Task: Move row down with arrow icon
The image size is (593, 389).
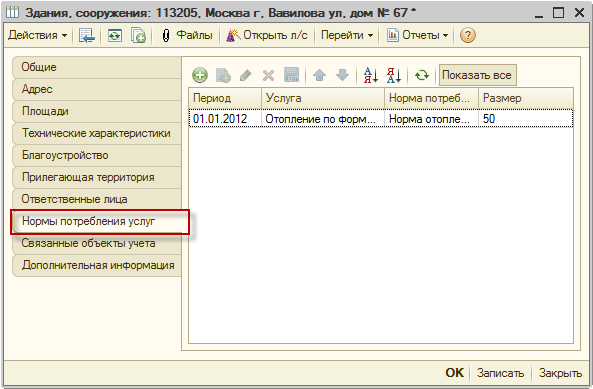Action: point(342,75)
